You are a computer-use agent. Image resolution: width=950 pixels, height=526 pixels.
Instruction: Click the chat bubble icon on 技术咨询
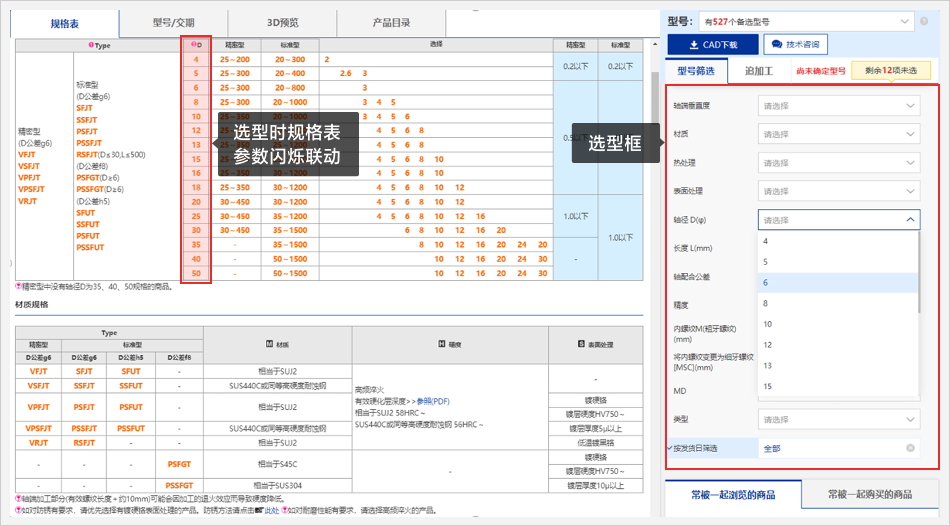pyautogui.click(x=775, y=45)
